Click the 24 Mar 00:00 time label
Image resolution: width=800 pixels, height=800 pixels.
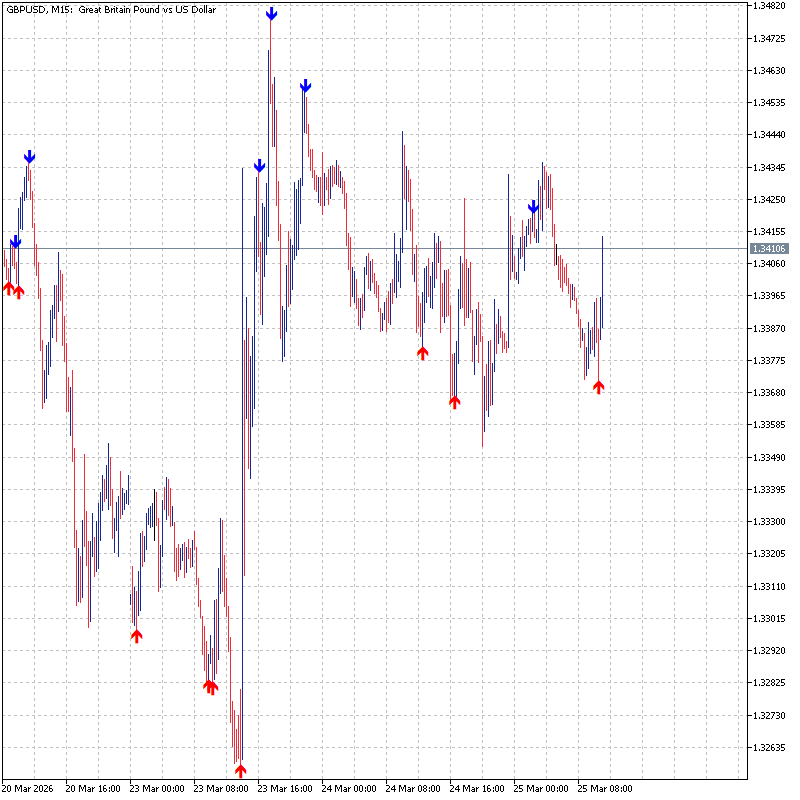(x=349, y=788)
